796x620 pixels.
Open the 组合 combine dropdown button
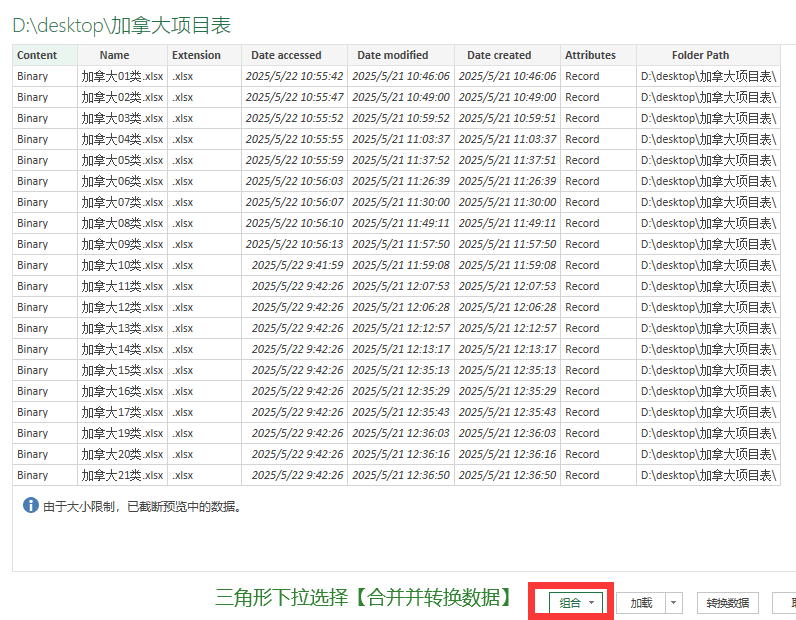pyautogui.click(x=576, y=603)
